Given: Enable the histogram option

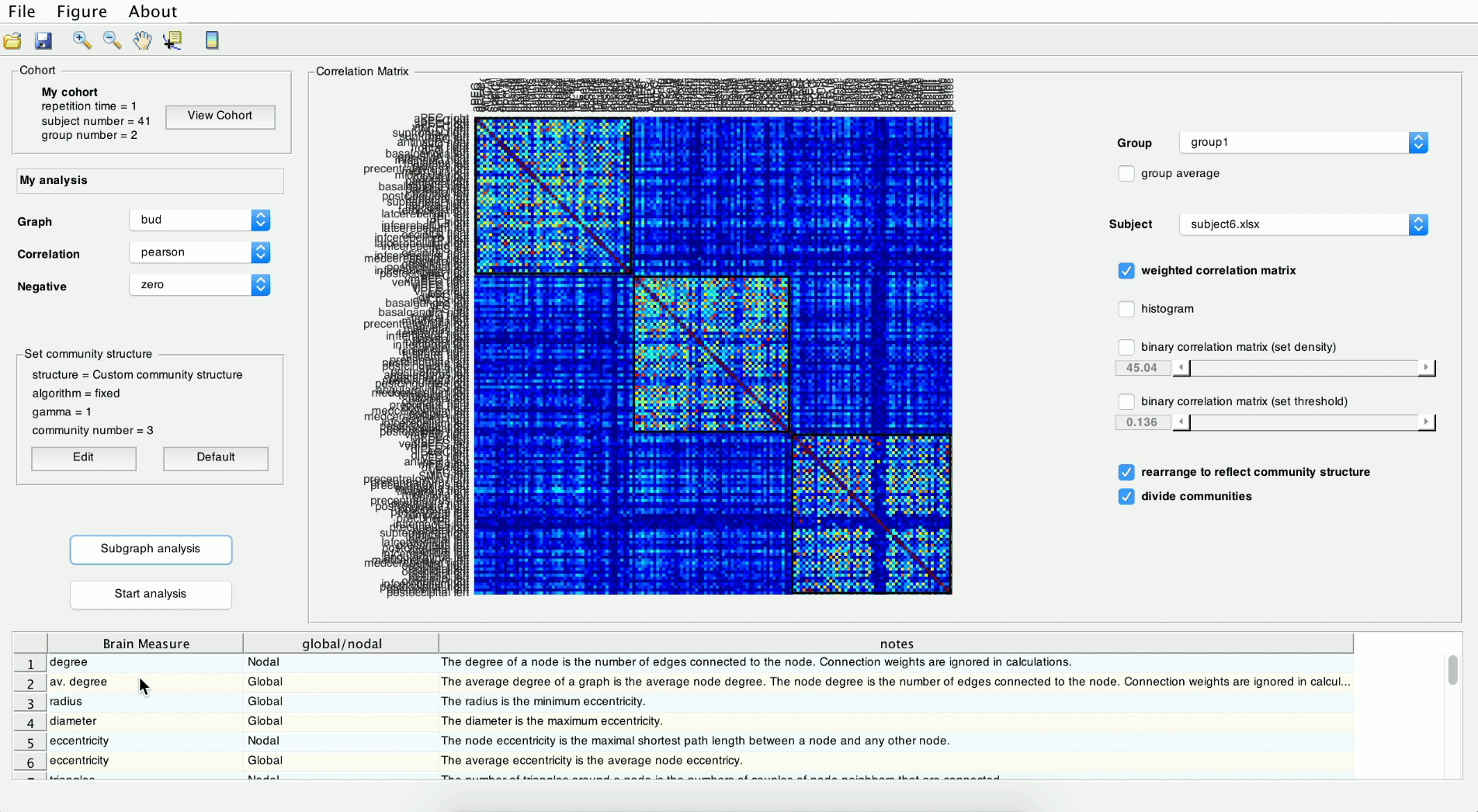Looking at the screenshot, I should (x=1126, y=309).
